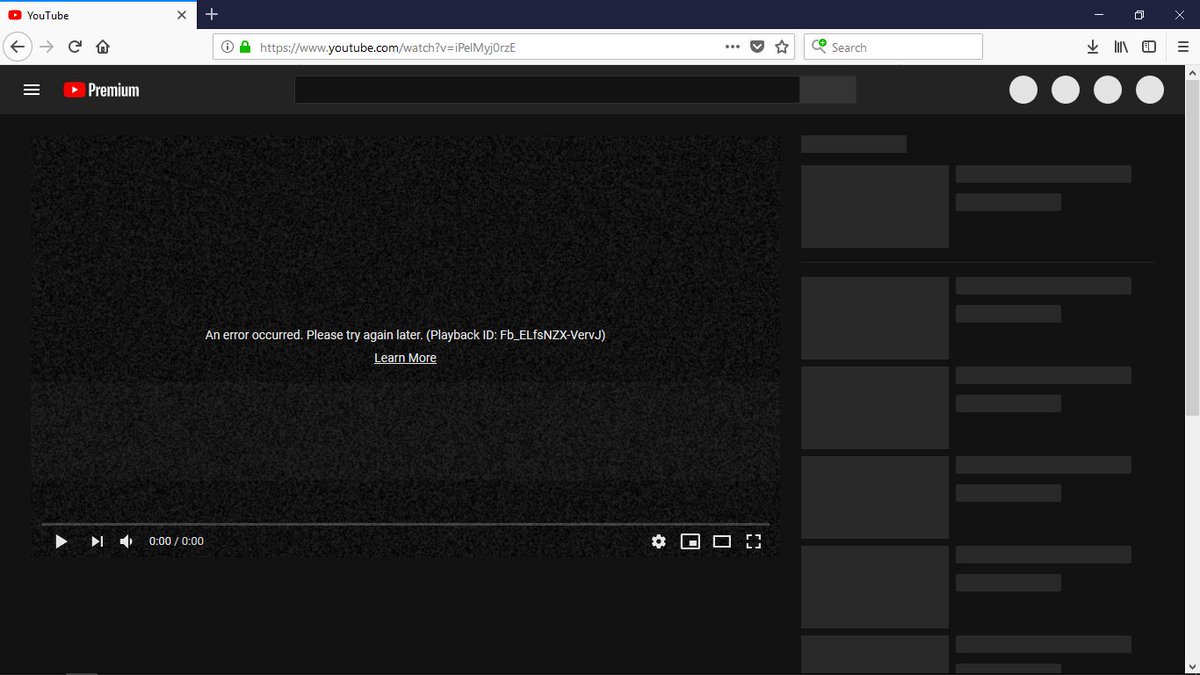The image size is (1200, 675).
Task: Click the third suggested video thumbnail placeholder
Action: [x=875, y=408]
